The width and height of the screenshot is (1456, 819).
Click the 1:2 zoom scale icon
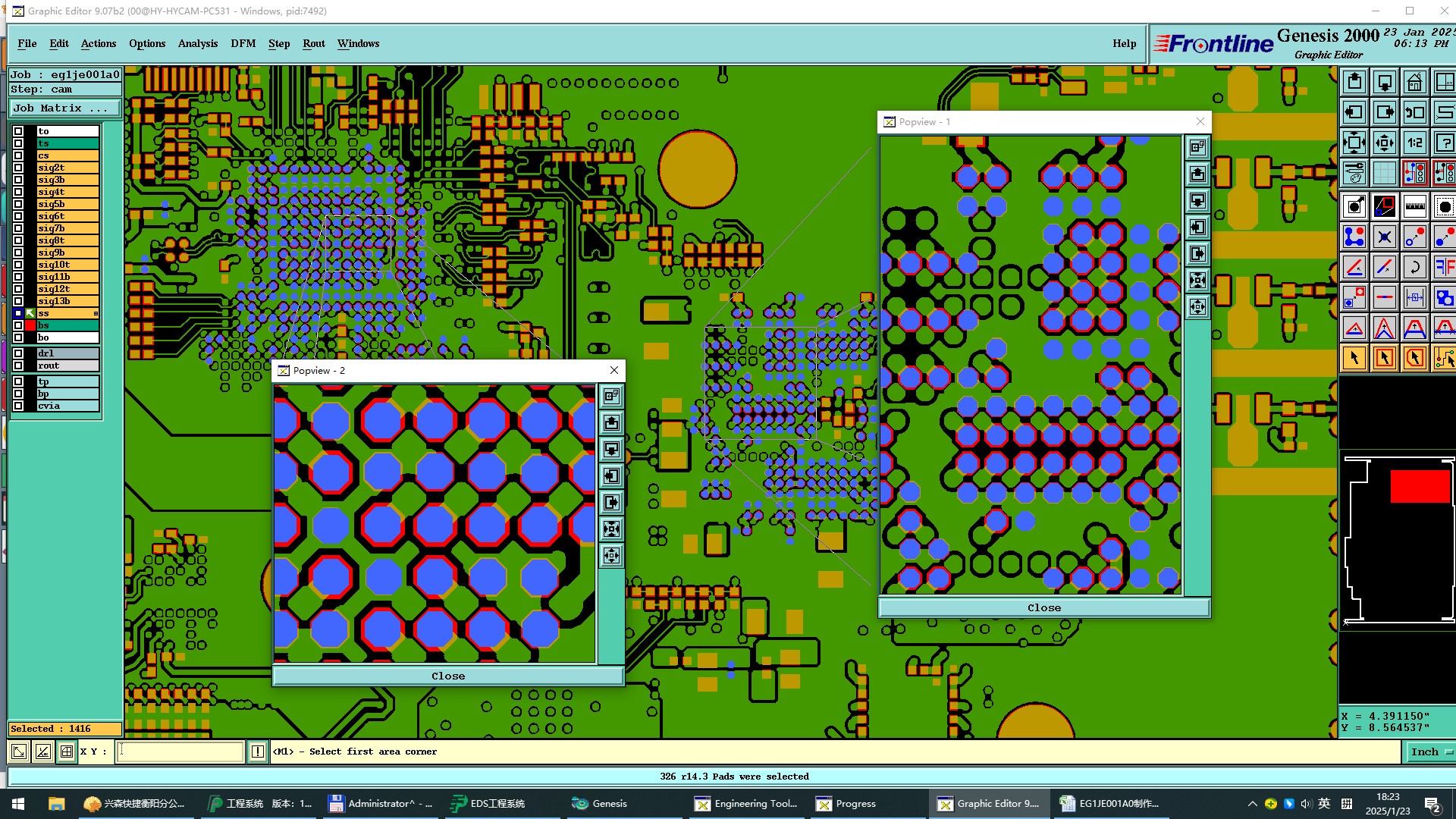click(x=1414, y=143)
